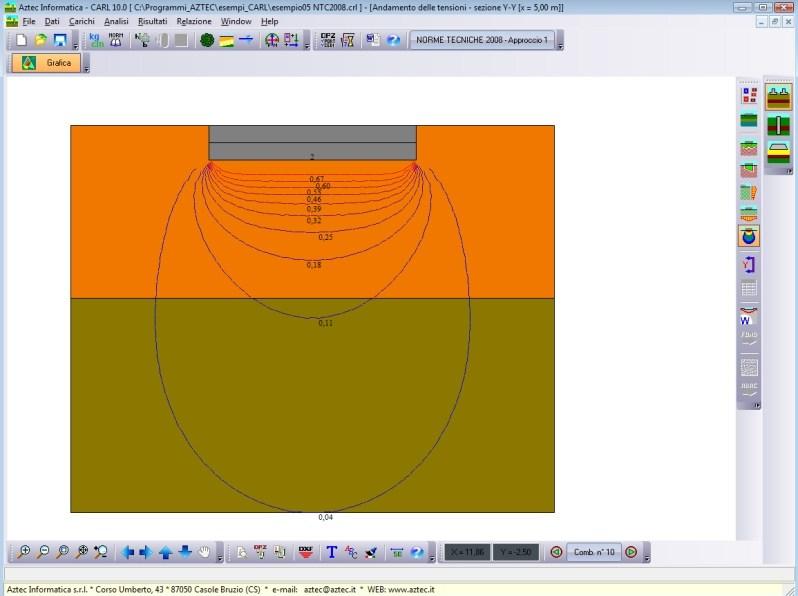
Task: Select the Text annotation tool
Action: (x=332, y=552)
